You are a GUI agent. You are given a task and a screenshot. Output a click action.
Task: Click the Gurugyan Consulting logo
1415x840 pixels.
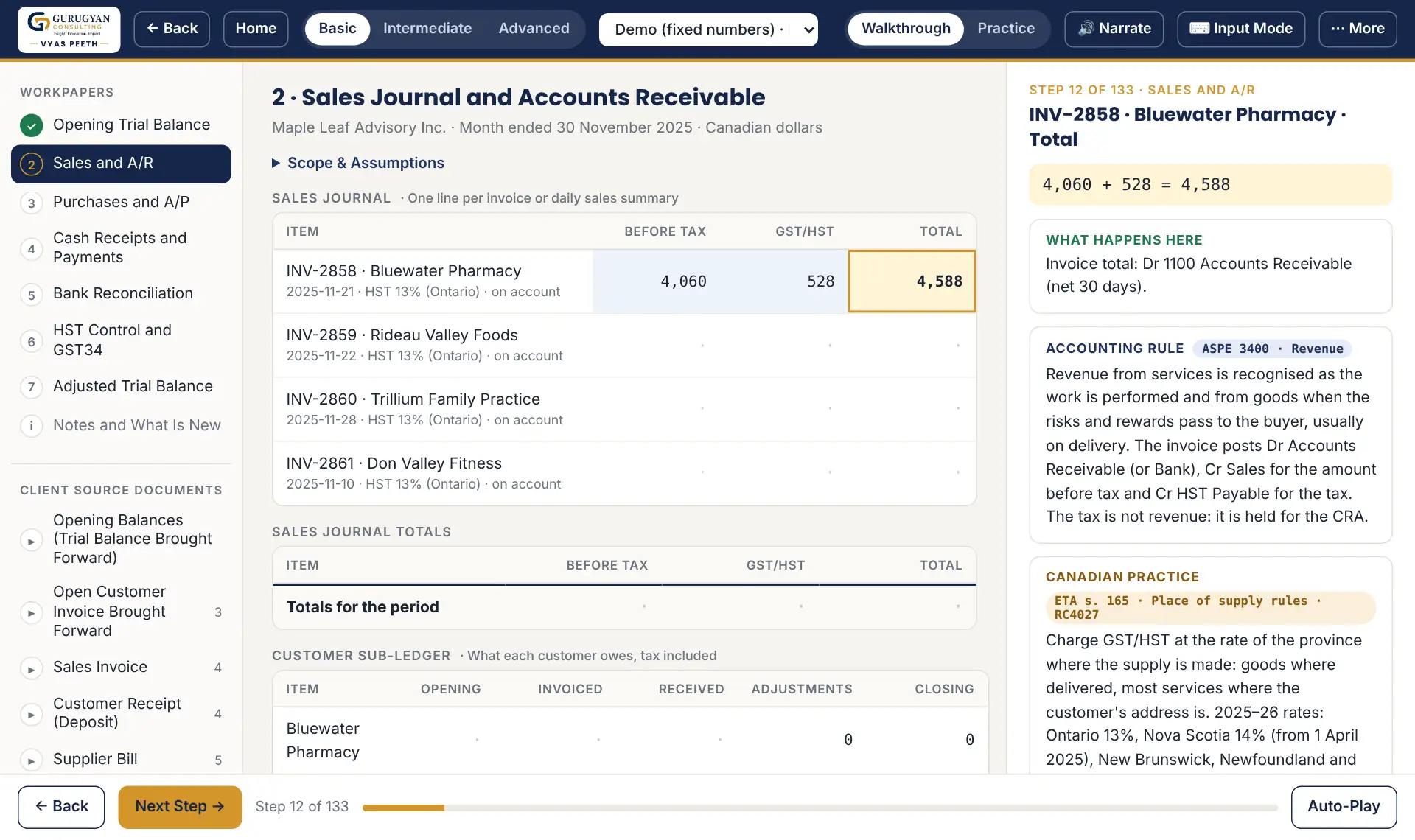(x=69, y=29)
